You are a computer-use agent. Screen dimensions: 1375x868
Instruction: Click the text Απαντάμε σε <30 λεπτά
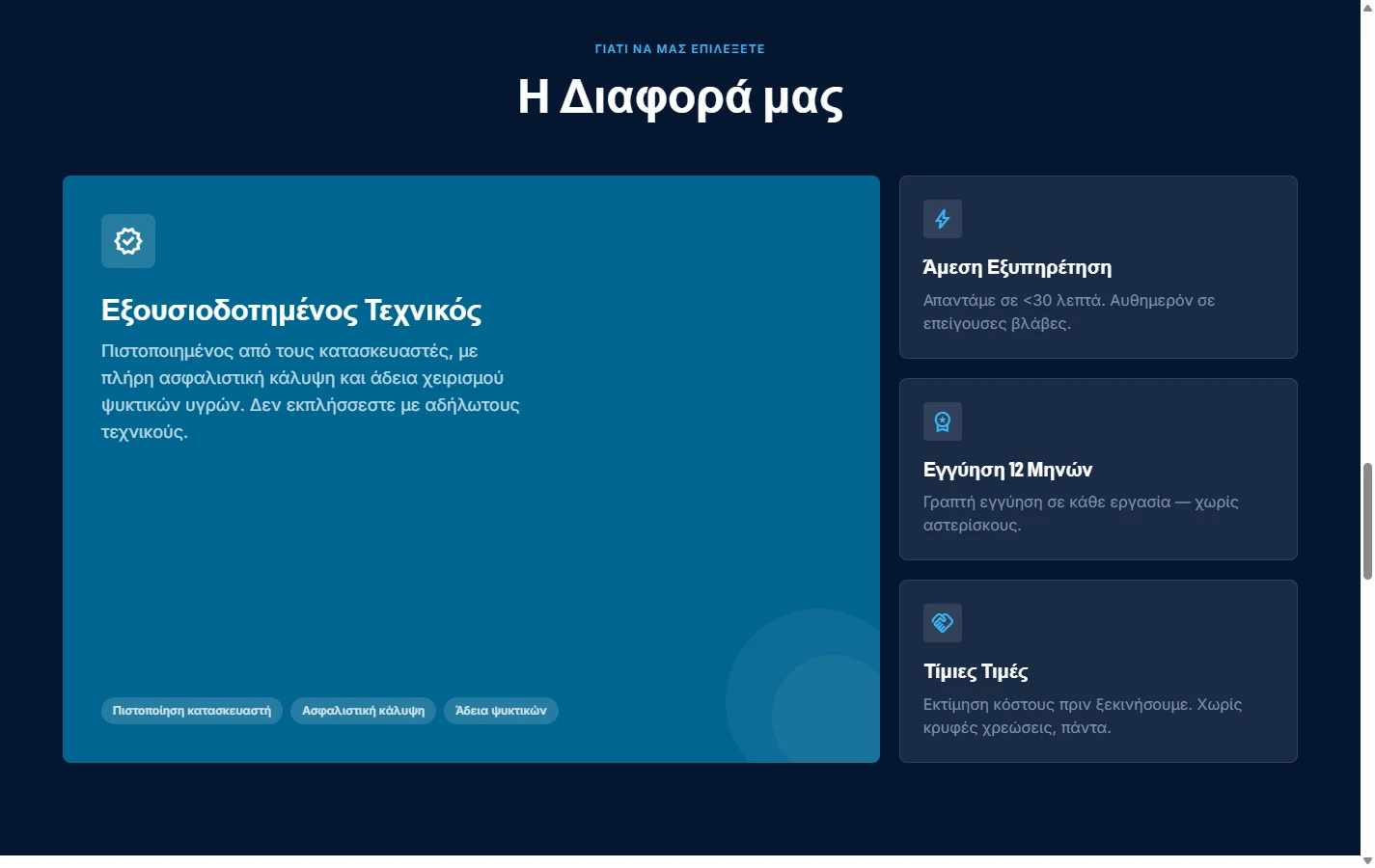(x=1013, y=300)
